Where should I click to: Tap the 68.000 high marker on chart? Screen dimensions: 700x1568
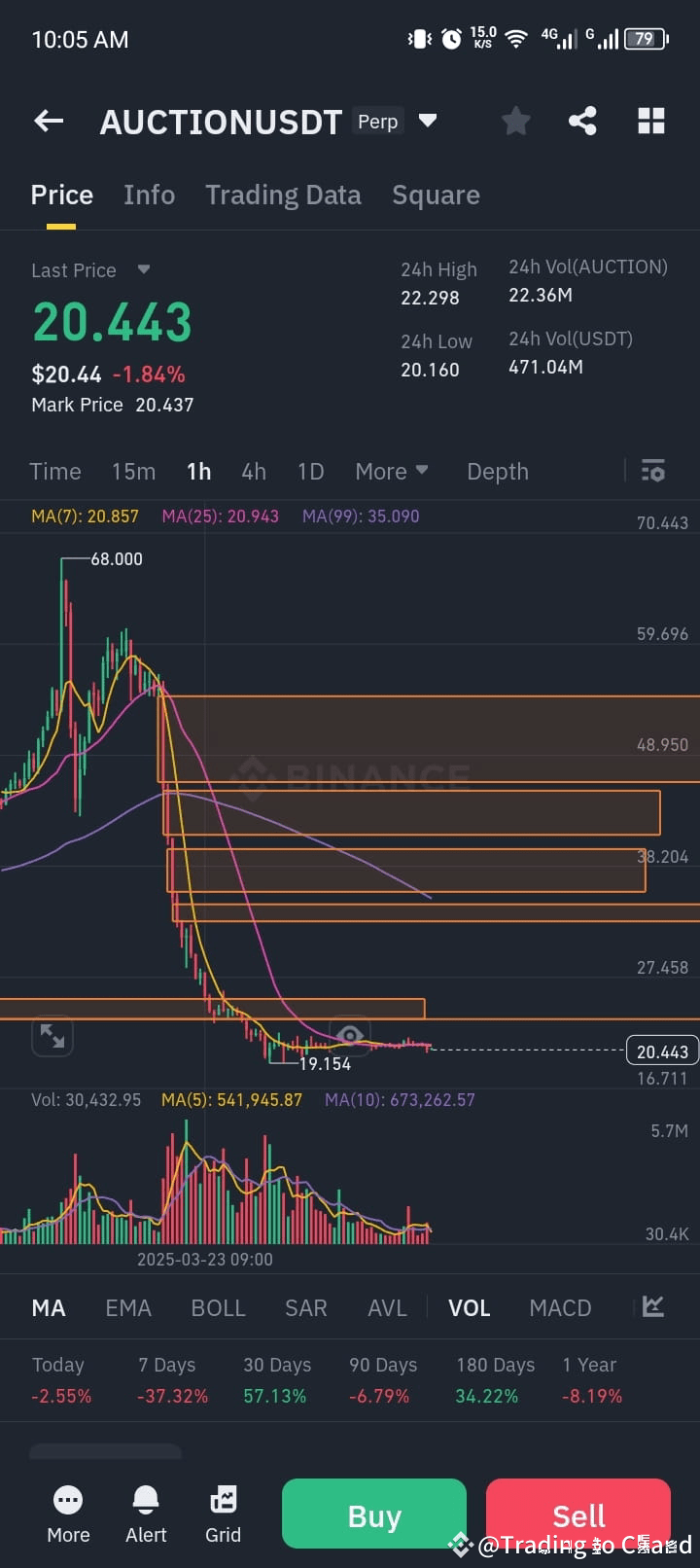click(x=117, y=559)
